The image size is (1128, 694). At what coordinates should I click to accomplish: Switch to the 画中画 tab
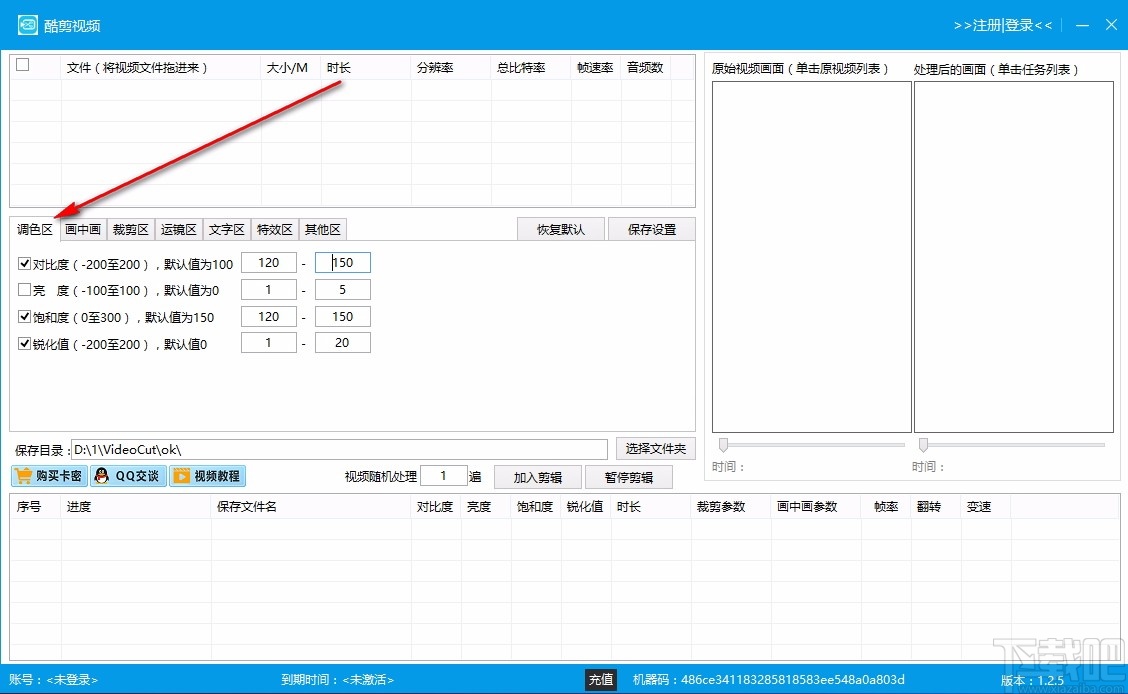83,229
